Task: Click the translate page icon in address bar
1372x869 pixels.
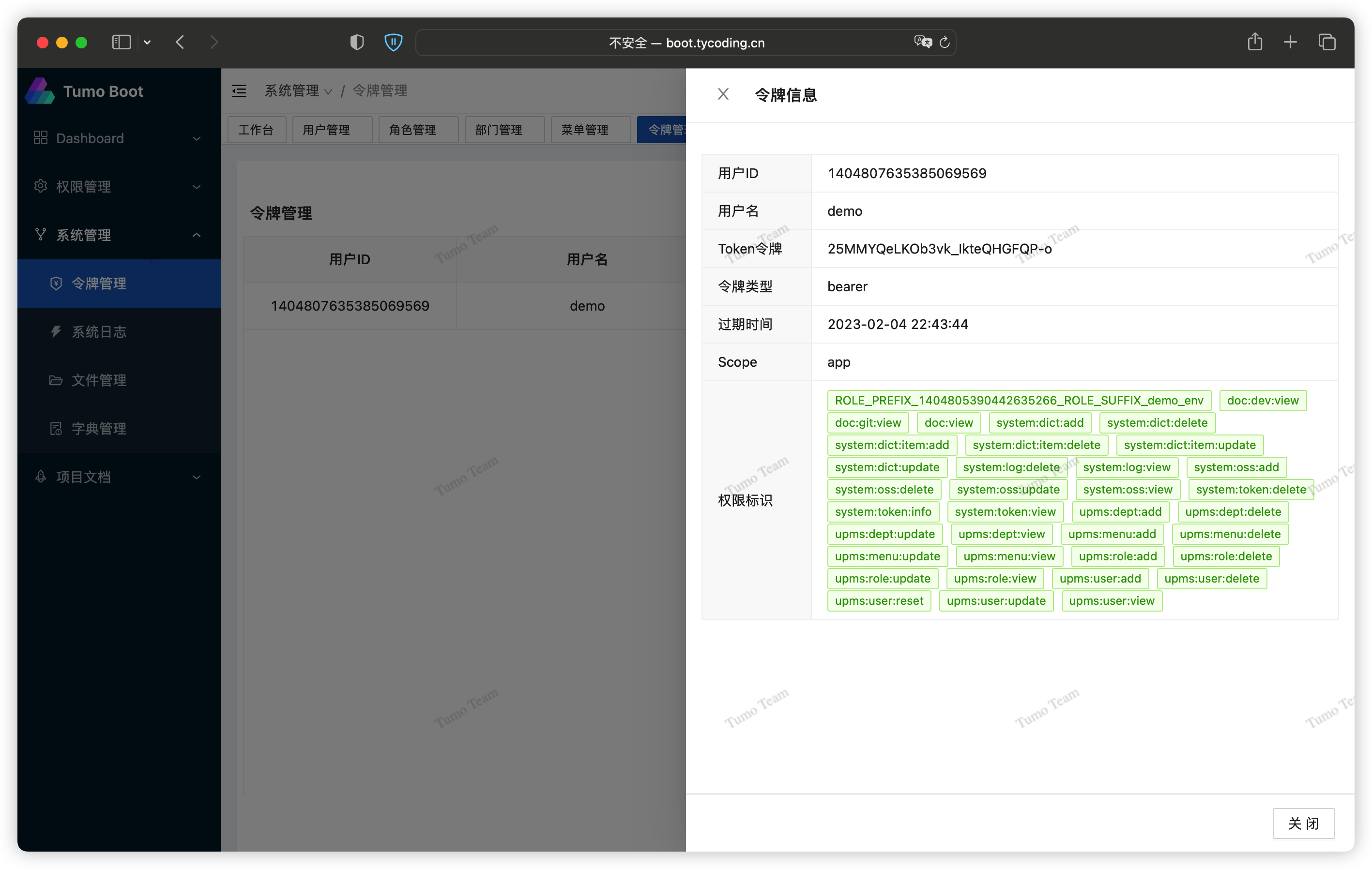Action: tap(922, 42)
